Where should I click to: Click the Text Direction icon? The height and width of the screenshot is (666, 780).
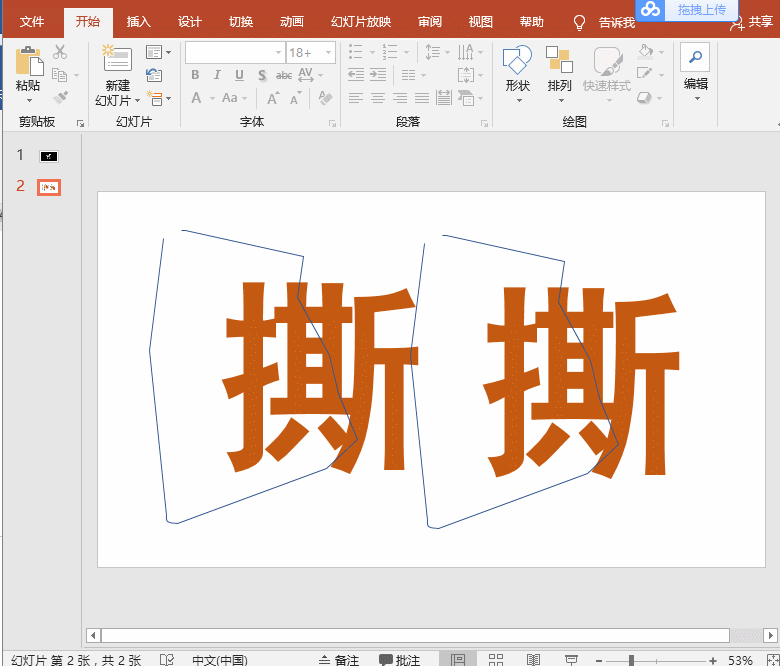tap(466, 52)
